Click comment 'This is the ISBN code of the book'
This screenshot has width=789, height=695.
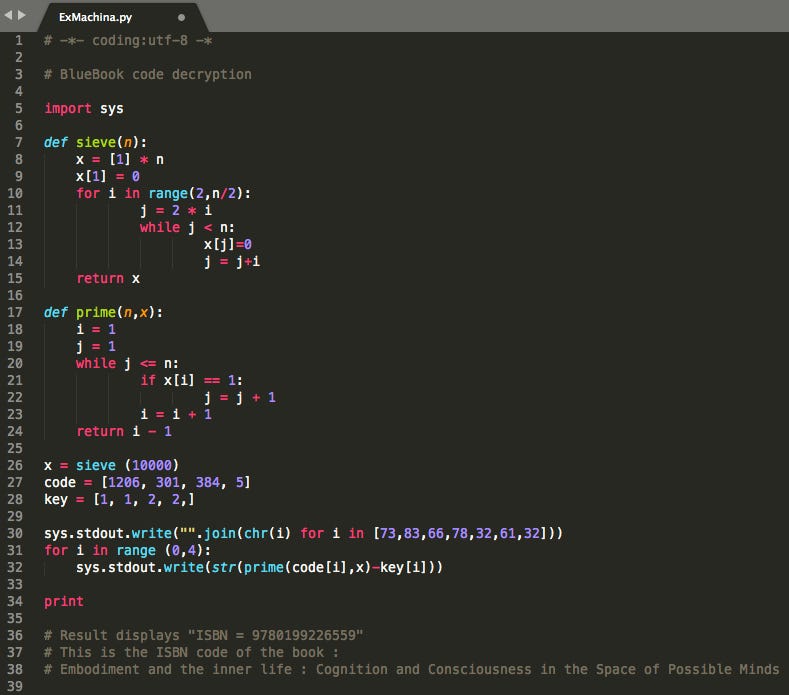click(x=192, y=653)
